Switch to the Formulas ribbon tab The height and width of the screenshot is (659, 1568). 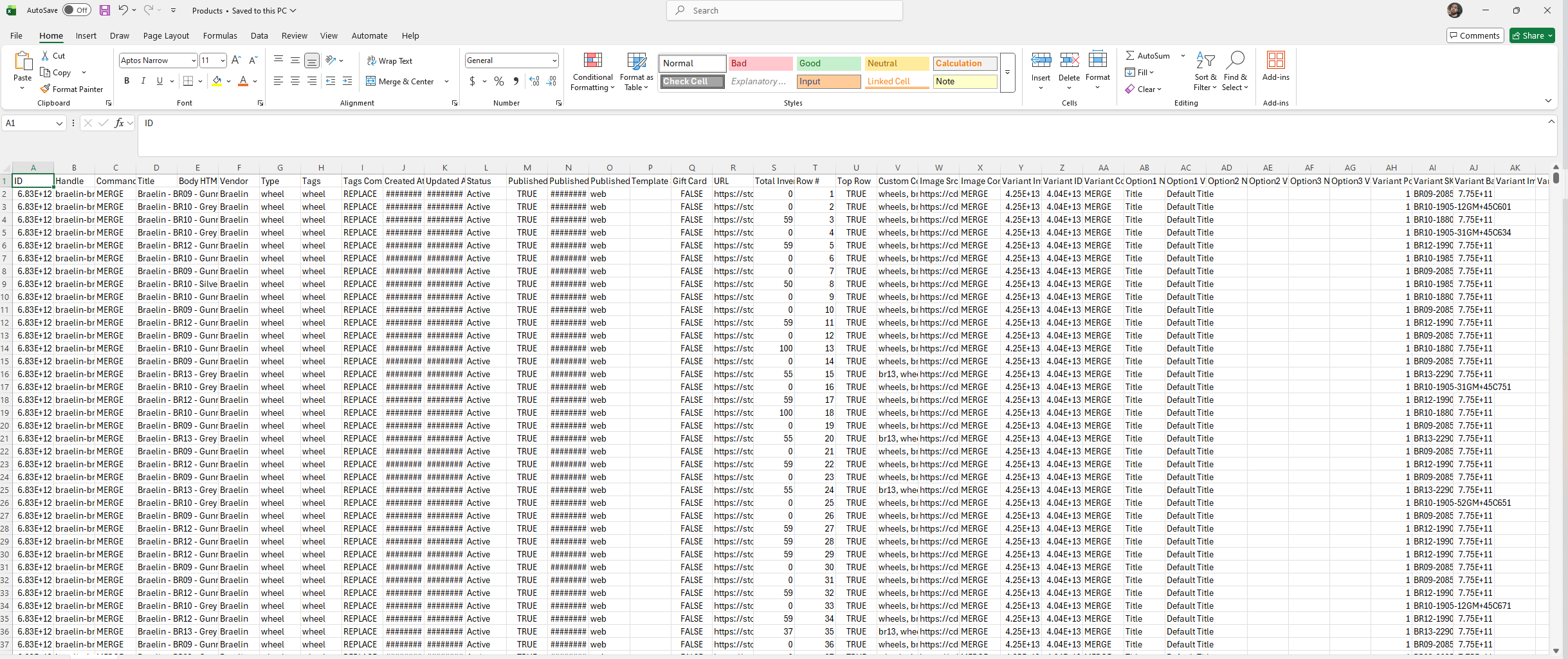point(220,35)
